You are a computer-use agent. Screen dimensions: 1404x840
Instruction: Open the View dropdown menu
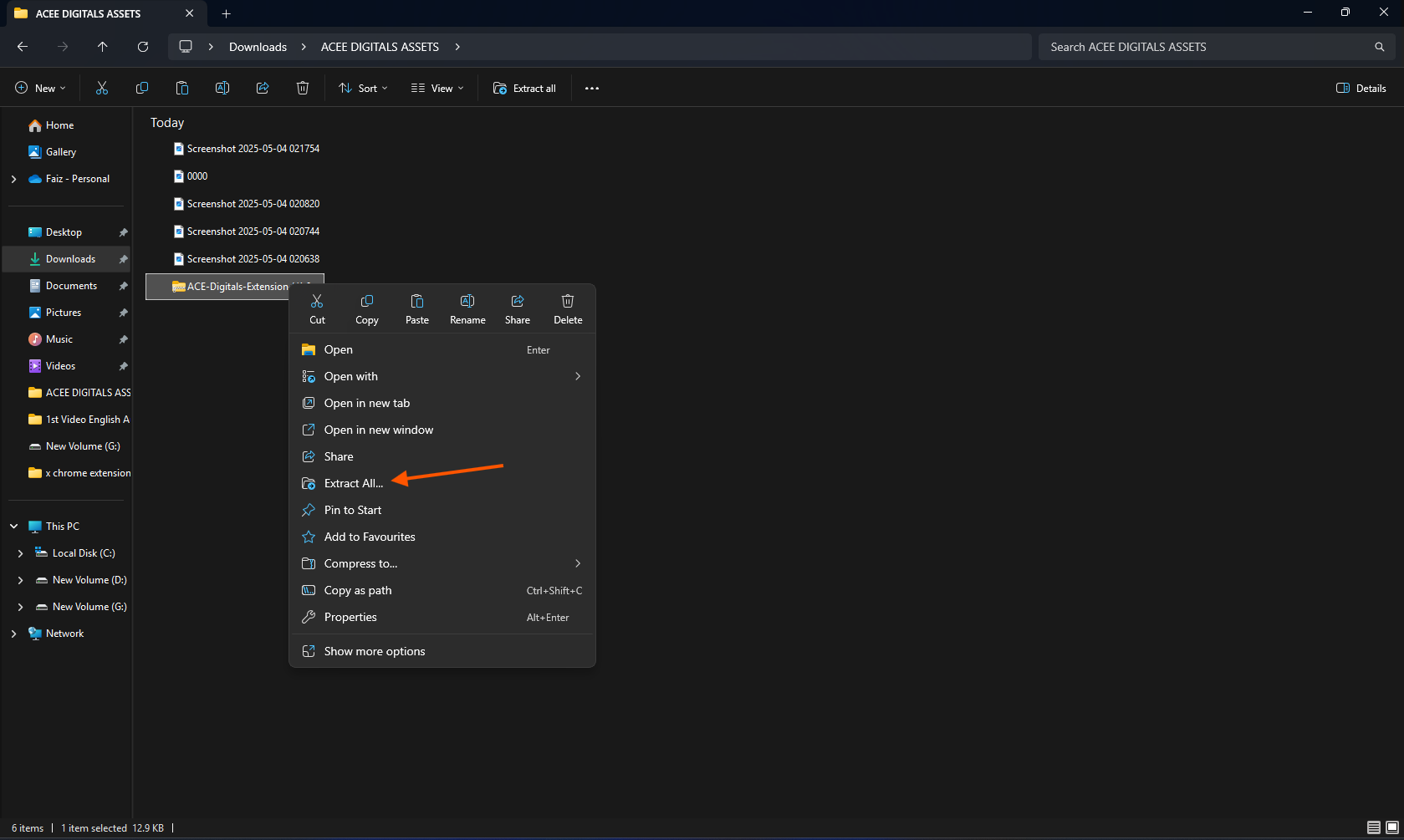click(x=437, y=89)
